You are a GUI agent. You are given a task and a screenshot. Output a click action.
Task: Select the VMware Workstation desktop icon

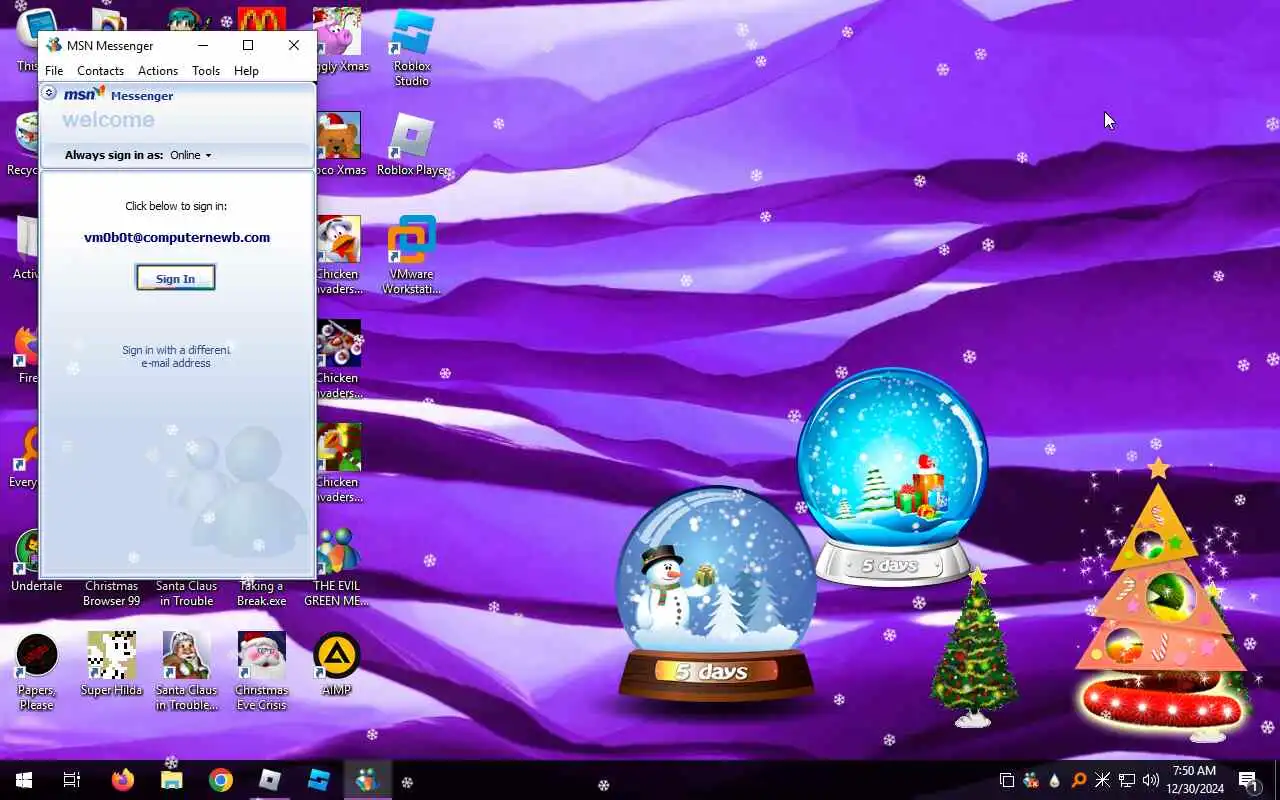(x=411, y=256)
